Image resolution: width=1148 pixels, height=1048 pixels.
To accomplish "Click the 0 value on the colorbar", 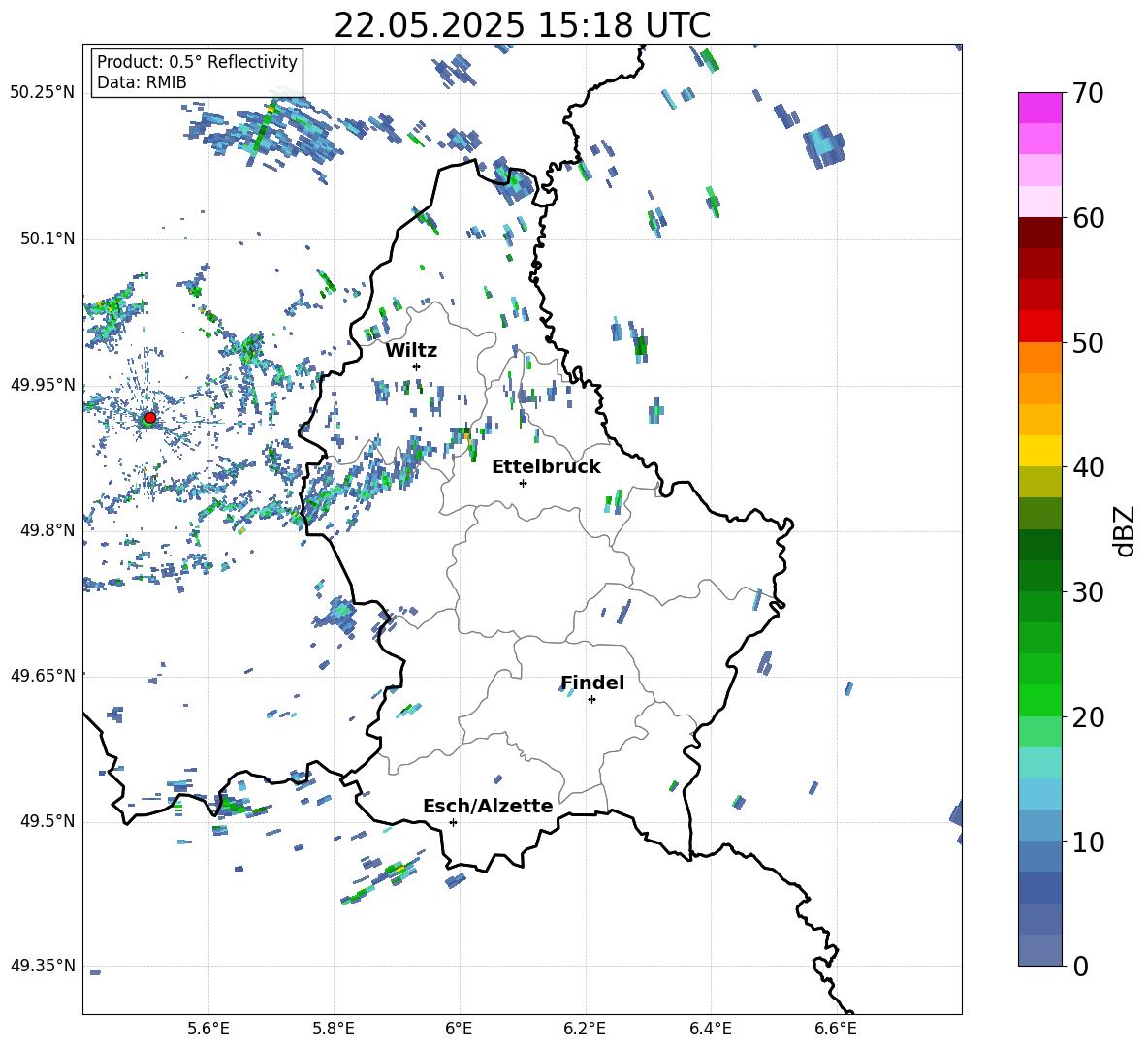I will [1080, 966].
